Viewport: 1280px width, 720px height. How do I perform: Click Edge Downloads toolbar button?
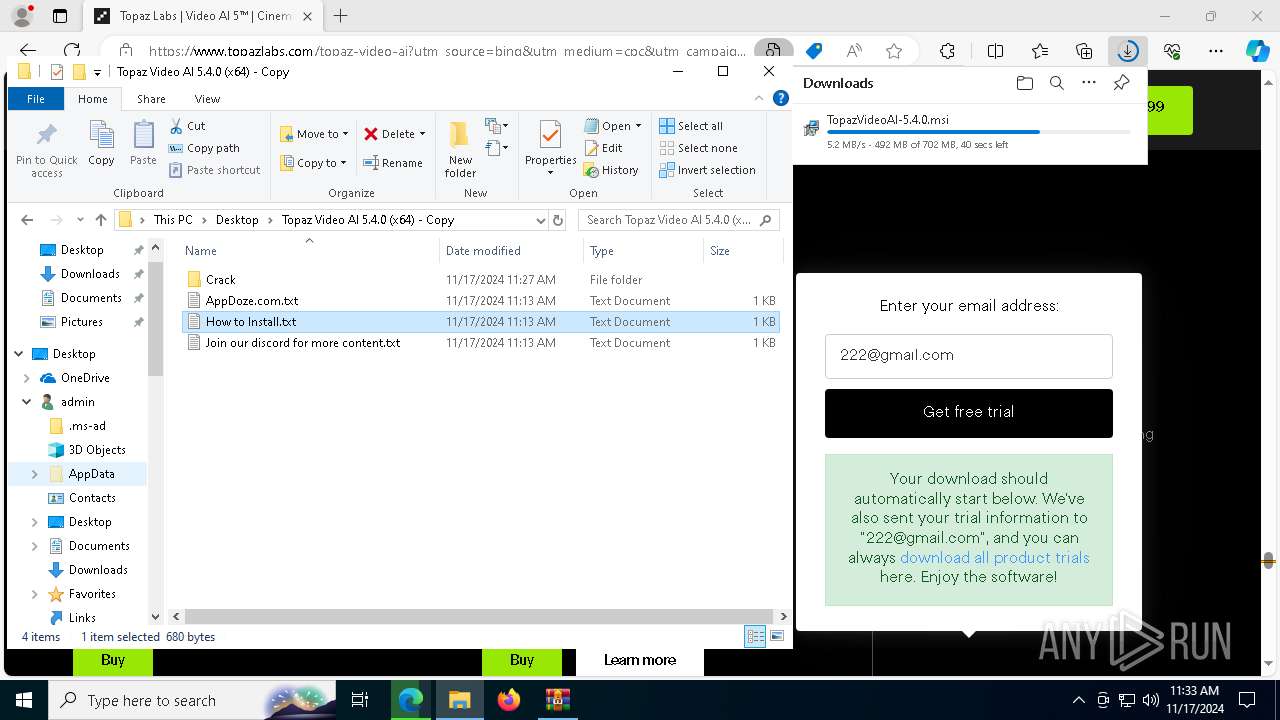coord(1127,51)
